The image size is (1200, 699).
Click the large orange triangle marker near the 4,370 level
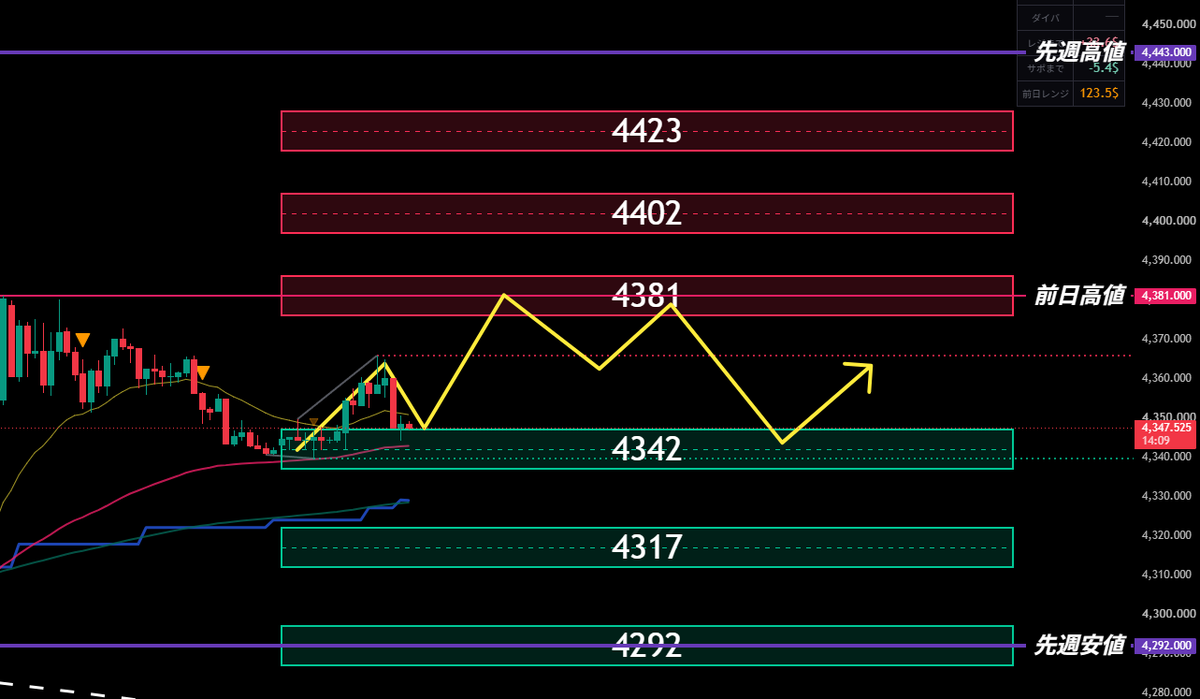(x=83, y=341)
